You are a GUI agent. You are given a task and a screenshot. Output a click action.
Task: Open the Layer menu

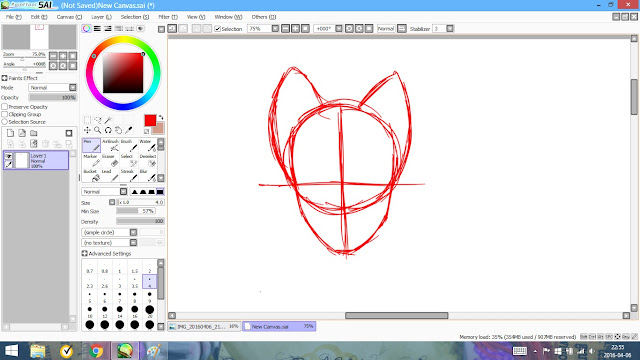click(x=101, y=17)
